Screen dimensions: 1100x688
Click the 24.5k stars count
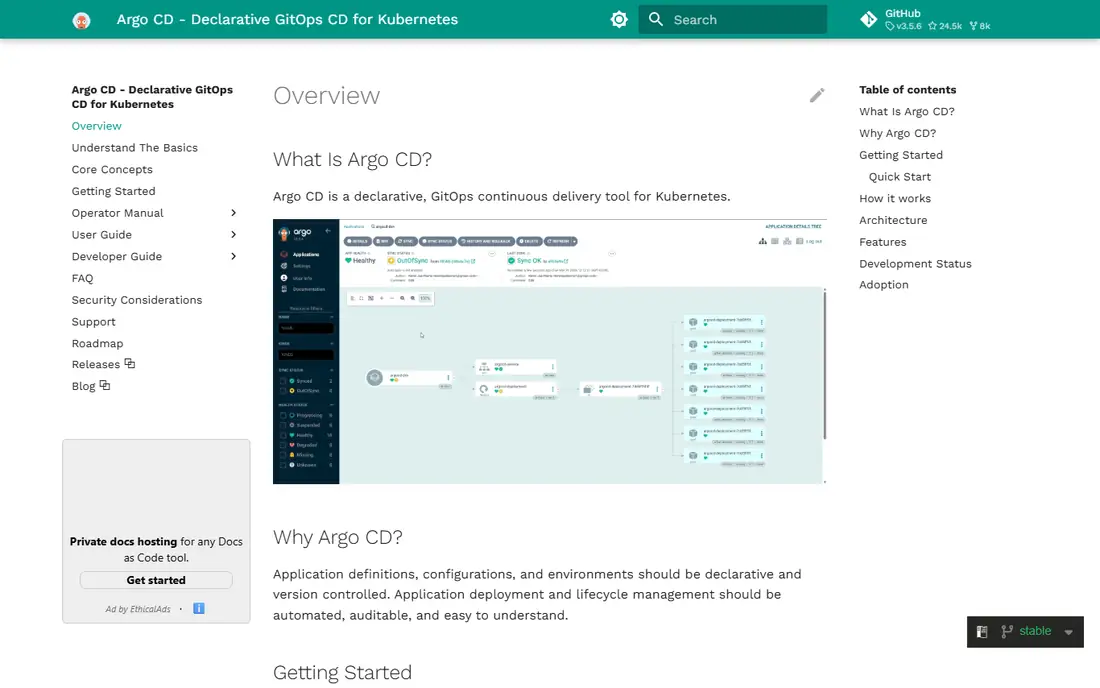point(945,26)
